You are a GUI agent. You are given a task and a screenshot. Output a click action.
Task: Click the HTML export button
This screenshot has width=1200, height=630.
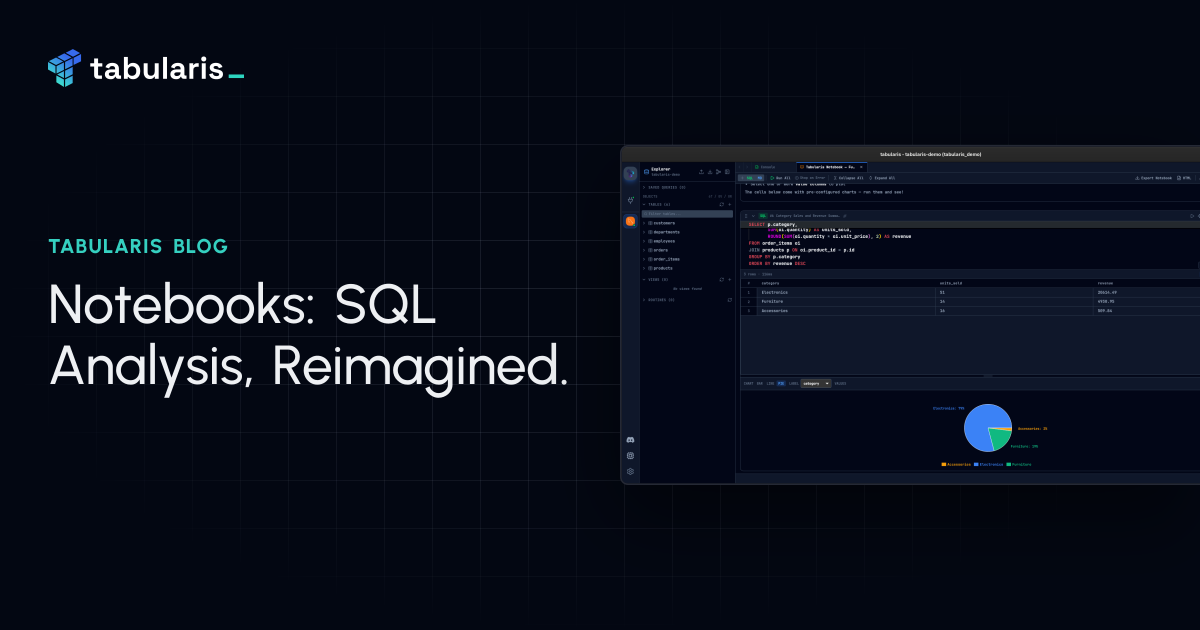[1185, 178]
